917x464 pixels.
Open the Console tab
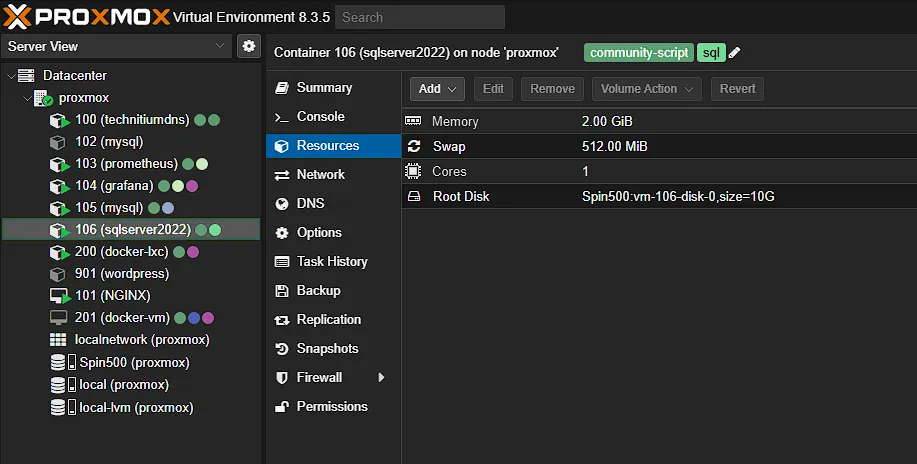click(x=333, y=116)
